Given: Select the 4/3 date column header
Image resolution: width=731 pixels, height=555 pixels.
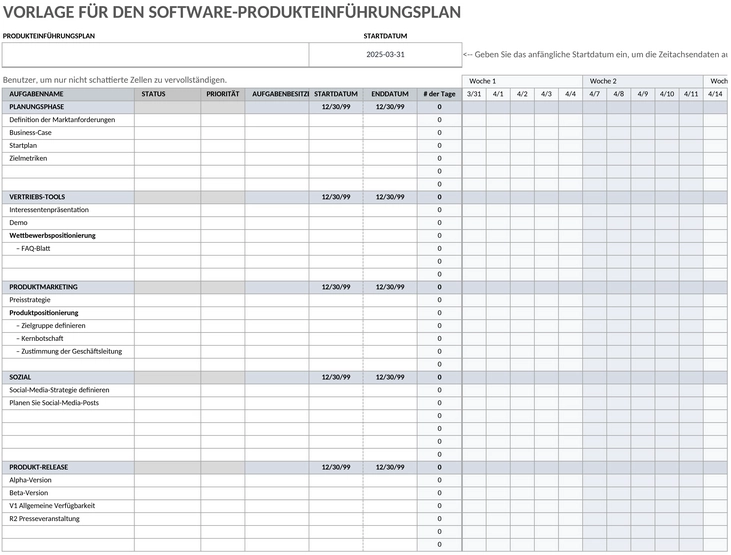Looking at the screenshot, I should pyautogui.click(x=546, y=94).
